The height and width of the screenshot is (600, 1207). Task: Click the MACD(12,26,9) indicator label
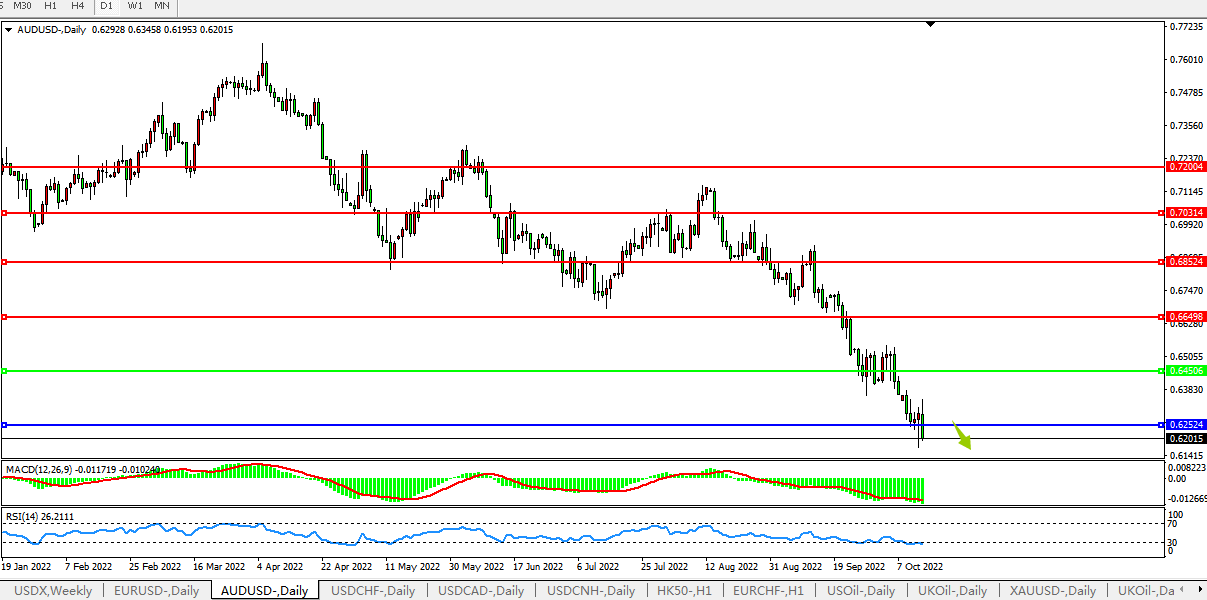pos(39,468)
